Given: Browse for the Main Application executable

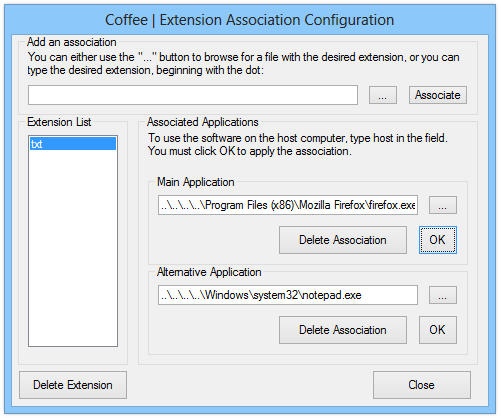Looking at the screenshot, I should 443,205.
